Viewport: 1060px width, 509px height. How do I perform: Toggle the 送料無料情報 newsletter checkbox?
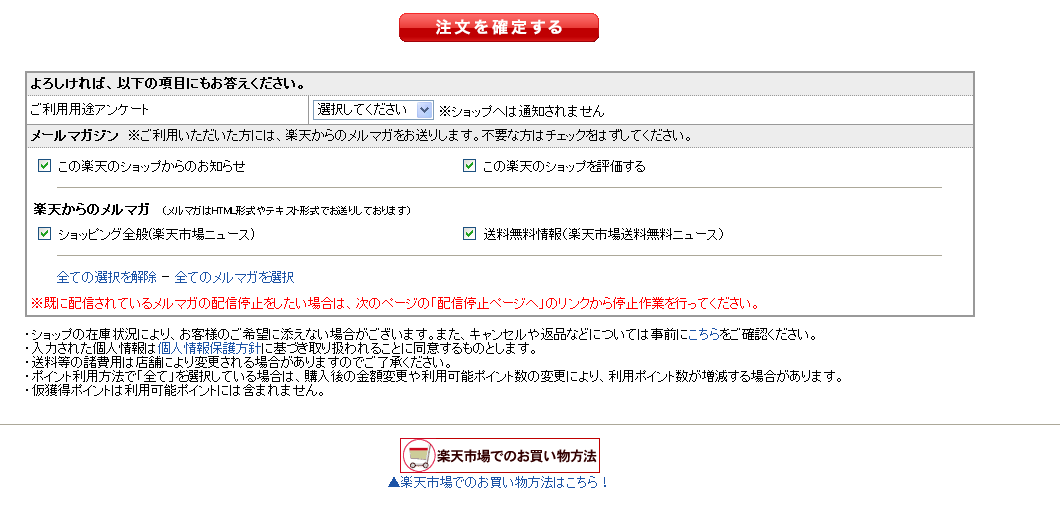tap(469, 234)
